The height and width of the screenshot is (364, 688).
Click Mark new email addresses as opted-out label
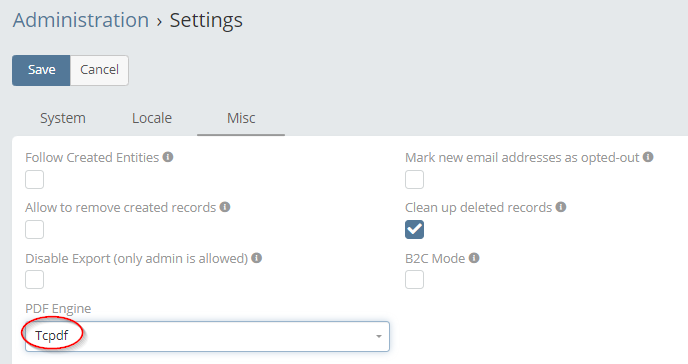coord(522,157)
